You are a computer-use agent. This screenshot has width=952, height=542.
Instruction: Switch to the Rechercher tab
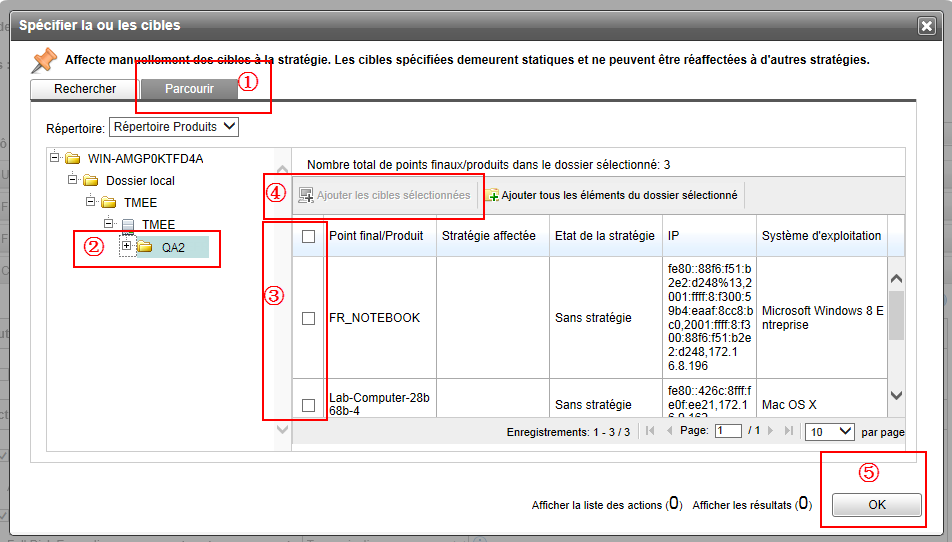click(x=85, y=89)
